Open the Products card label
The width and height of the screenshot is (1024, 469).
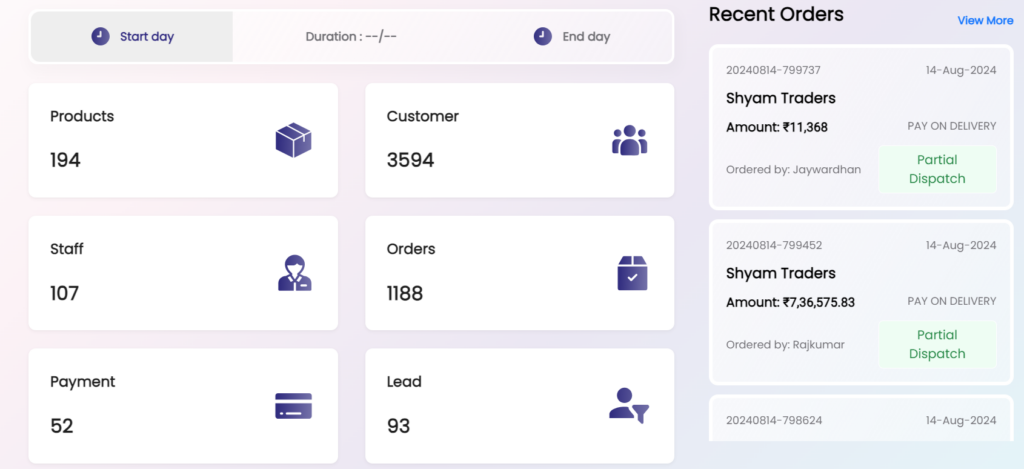pyautogui.click(x=82, y=116)
